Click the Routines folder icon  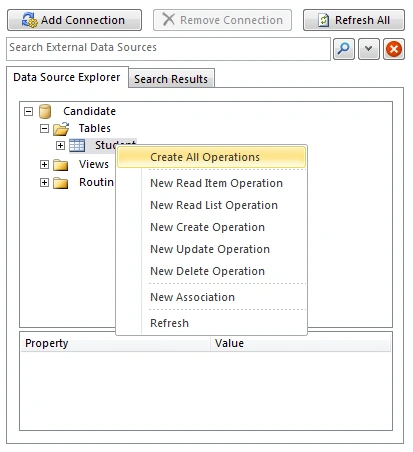coord(61,183)
